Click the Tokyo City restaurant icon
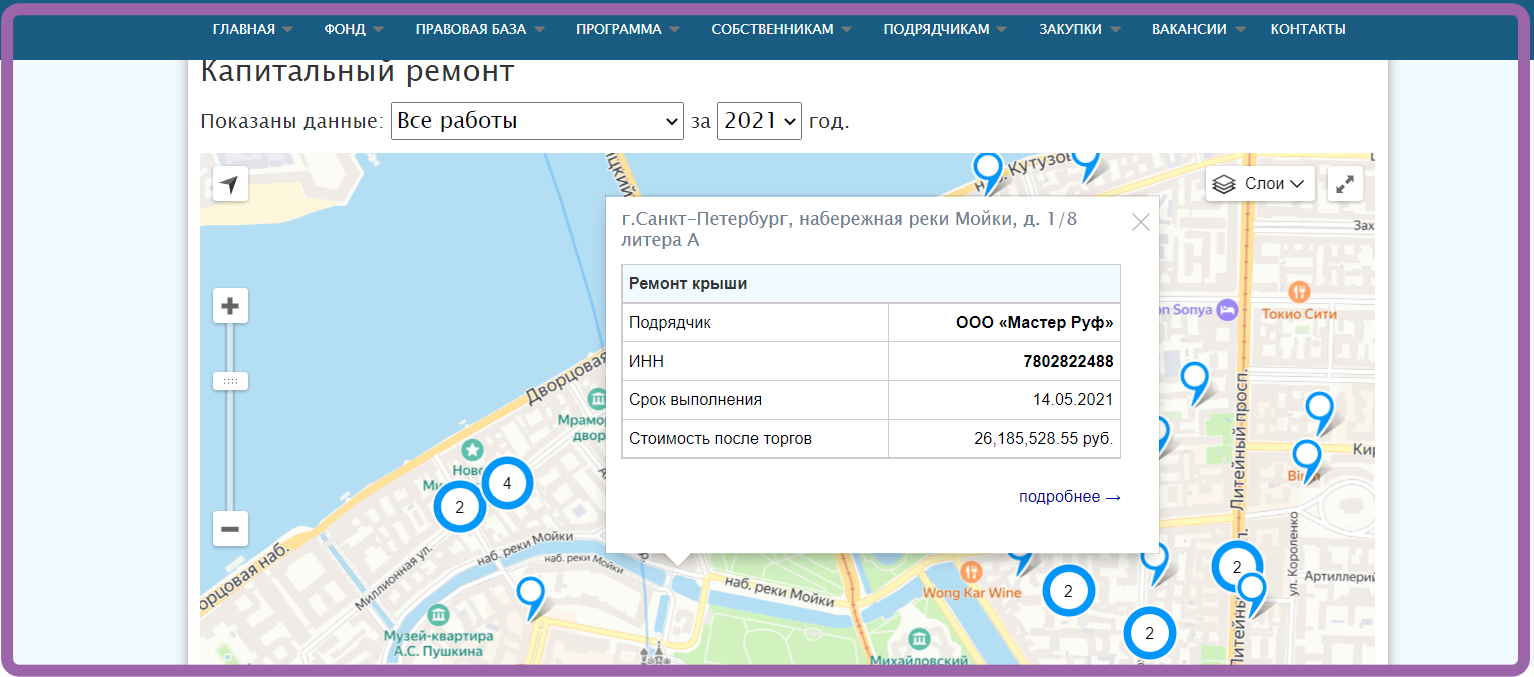This screenshot has height=677, width=1534. (1299, 292)
